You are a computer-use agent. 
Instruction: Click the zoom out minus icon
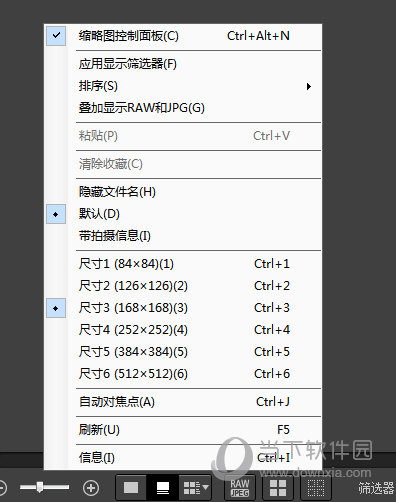pyautogui.click(x=2, y=488)
